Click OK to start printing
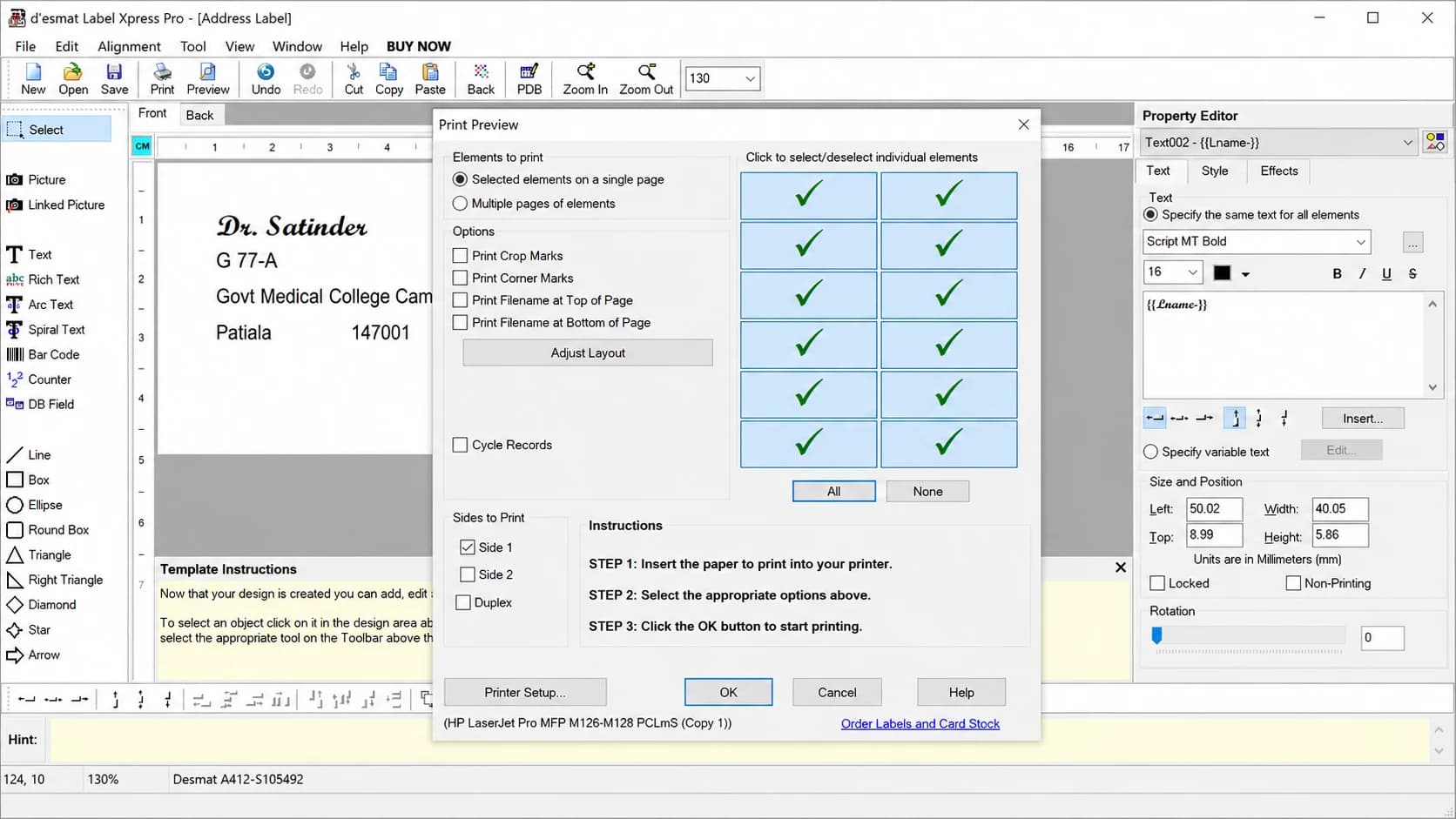This screenshot has height=819, width=1456. [729, 692]
